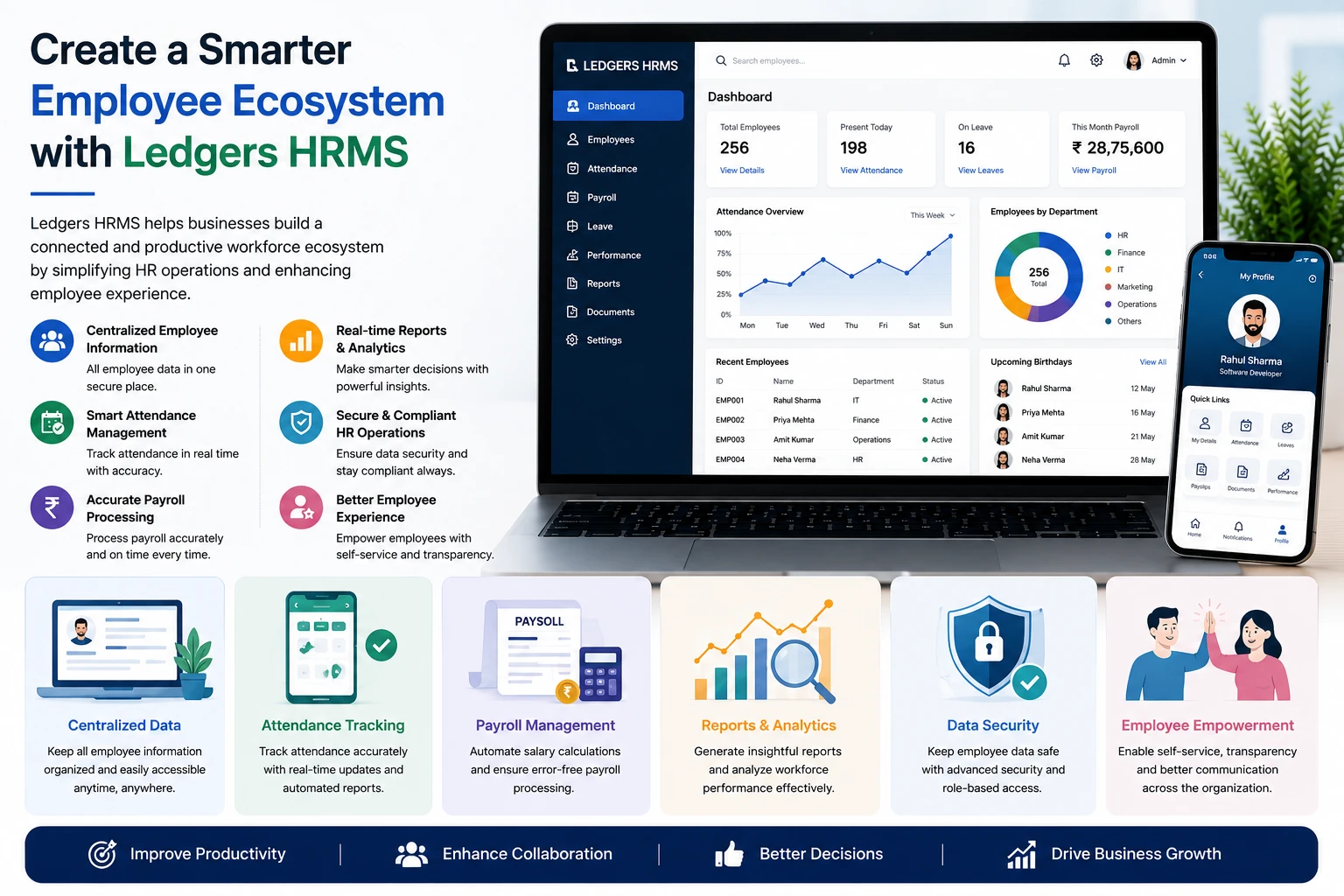Screen dimensions: 1344x896
Task: Click the notification bell in the dashboard header
Action: 1064,60
